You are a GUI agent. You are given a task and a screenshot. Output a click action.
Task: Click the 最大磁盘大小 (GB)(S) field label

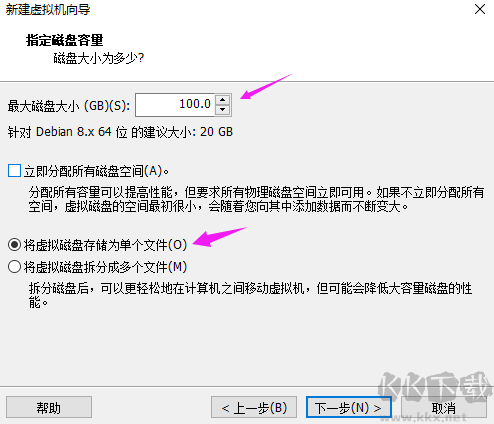click(69, 106)
